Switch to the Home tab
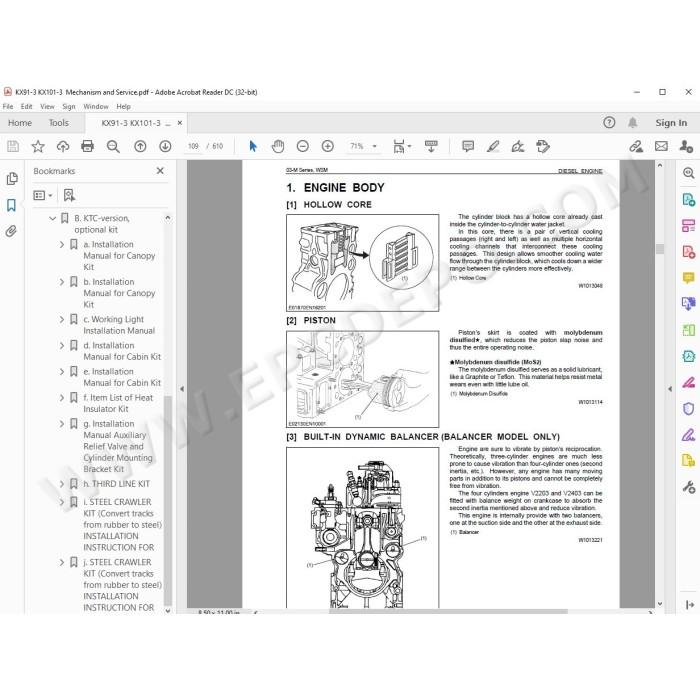 pyautogui.click(x=20, y=123)
